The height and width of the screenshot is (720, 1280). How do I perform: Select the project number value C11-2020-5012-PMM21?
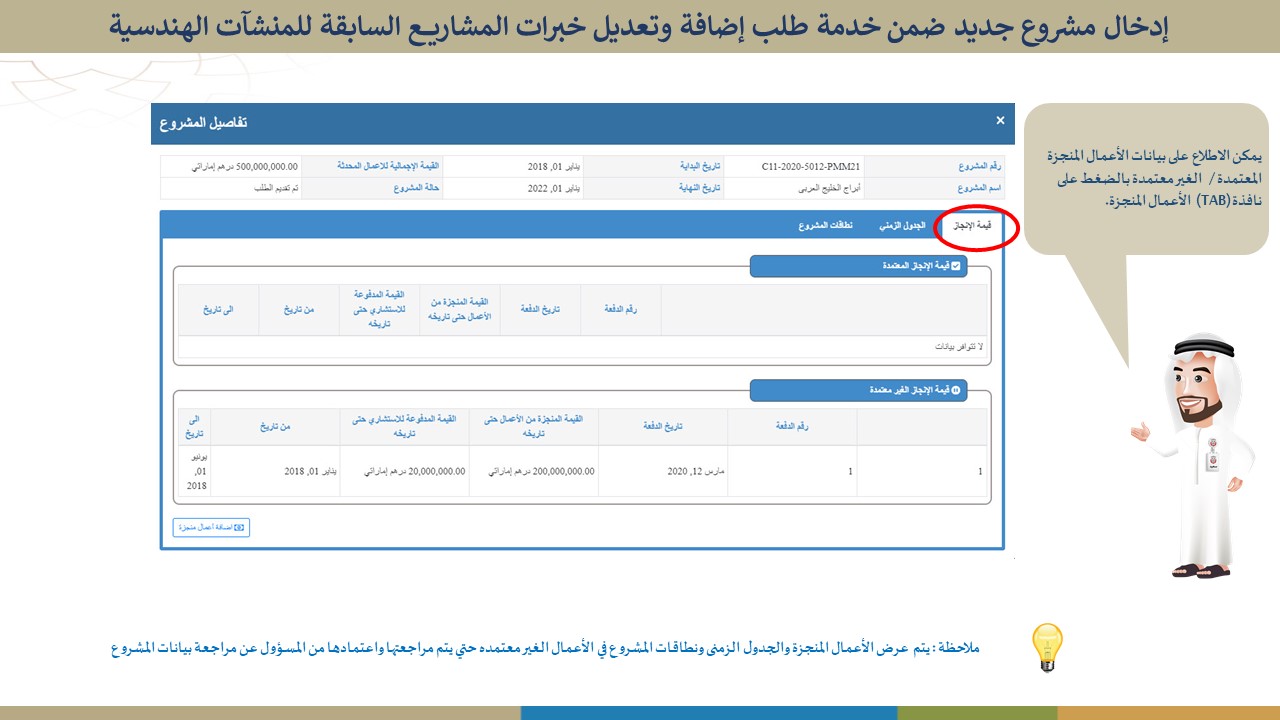coord(811,166)
